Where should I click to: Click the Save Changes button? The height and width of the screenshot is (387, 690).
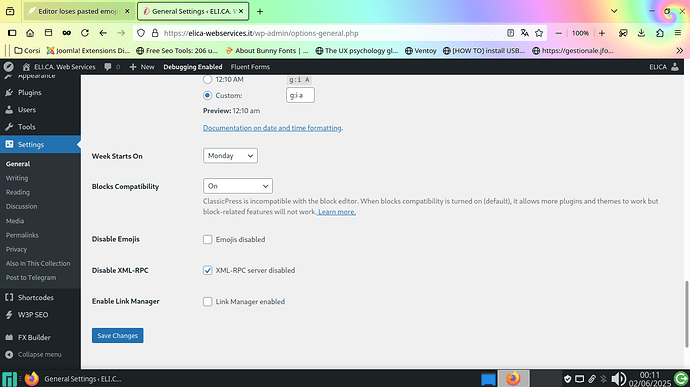tap(117, 335)
